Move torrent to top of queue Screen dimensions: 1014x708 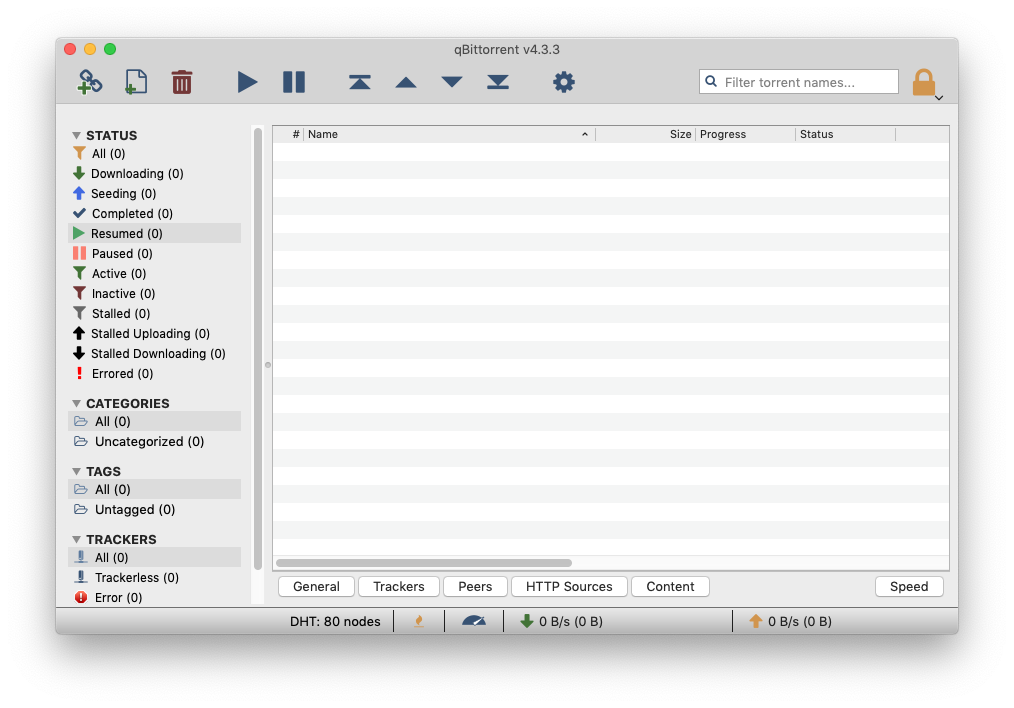(360, 82)
